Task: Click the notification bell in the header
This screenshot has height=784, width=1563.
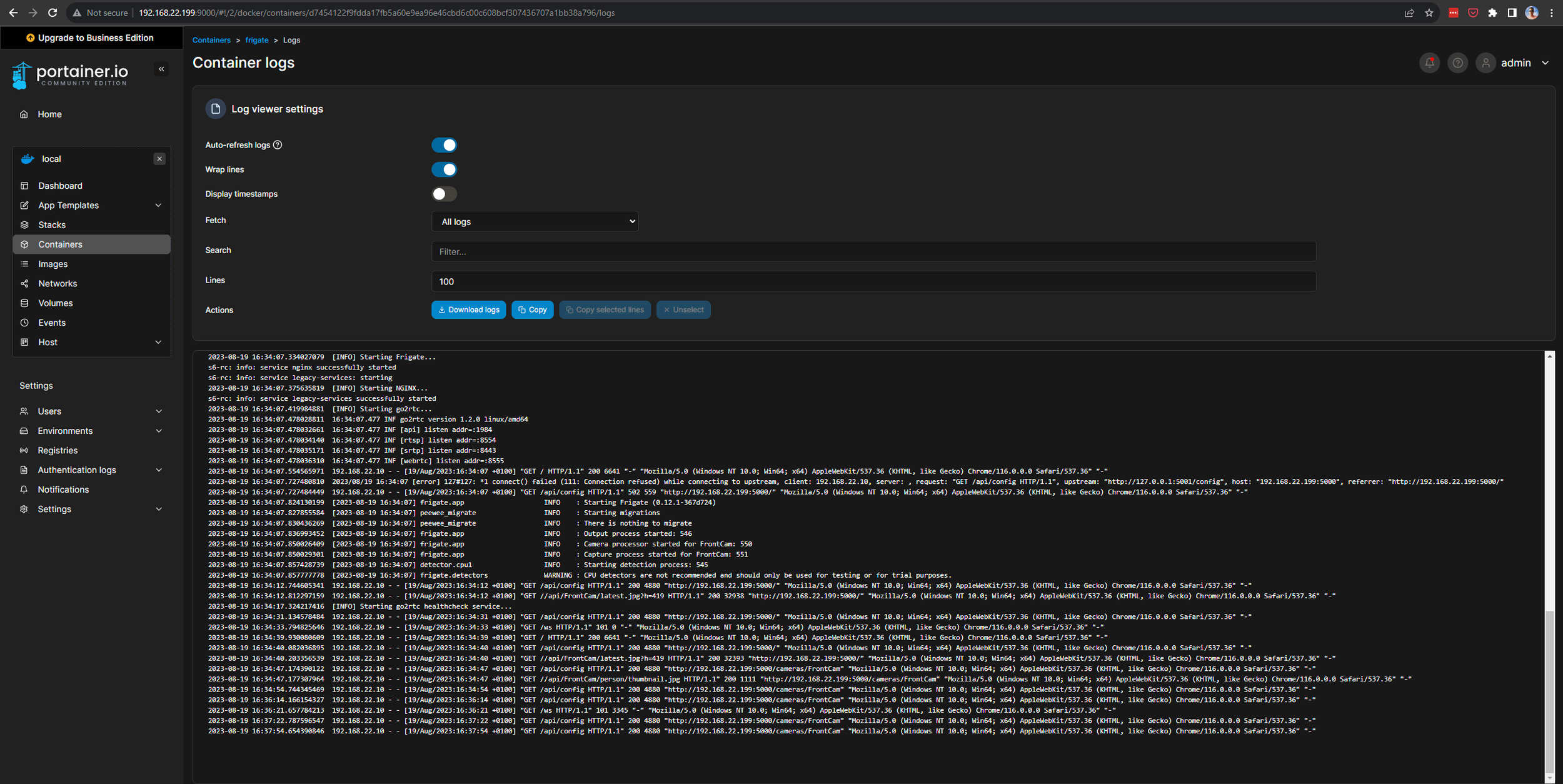Action: point(1429,63)
